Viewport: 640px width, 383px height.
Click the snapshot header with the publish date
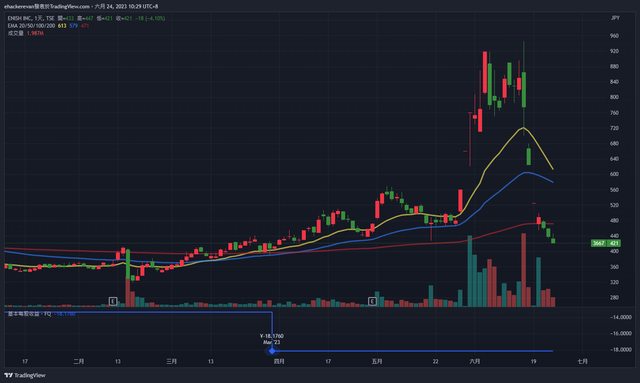[x=81, y=7]
